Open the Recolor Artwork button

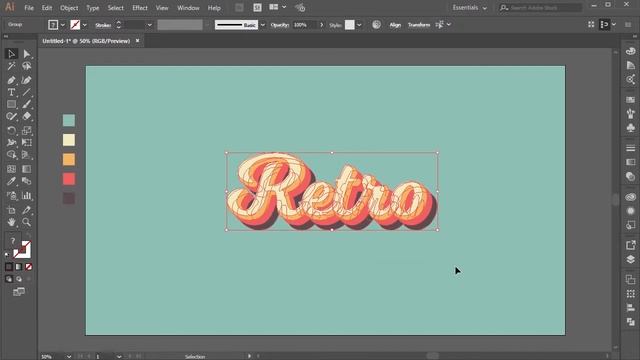[376, 24]
